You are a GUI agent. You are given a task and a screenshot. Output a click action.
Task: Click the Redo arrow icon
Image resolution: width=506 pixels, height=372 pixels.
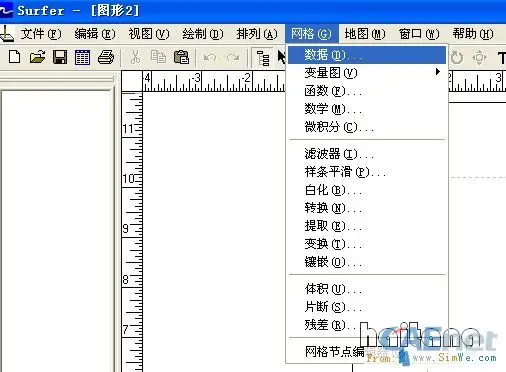click(233, 58)
